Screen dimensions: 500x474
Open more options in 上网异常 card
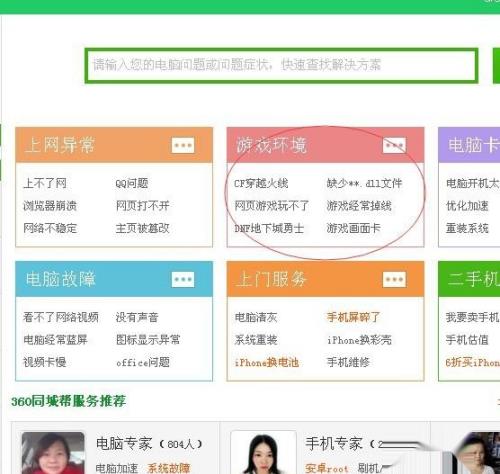[x=183, y=145]
